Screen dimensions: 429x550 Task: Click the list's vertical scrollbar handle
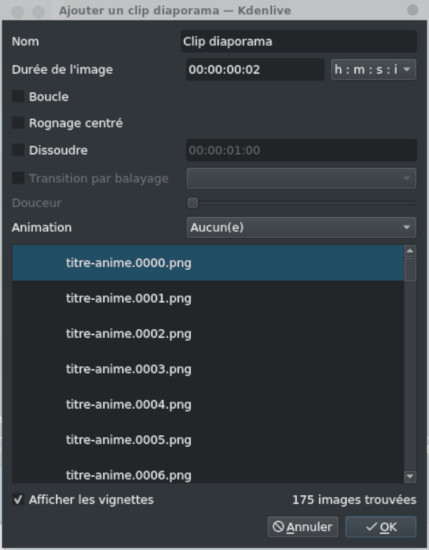pos(410,269)
